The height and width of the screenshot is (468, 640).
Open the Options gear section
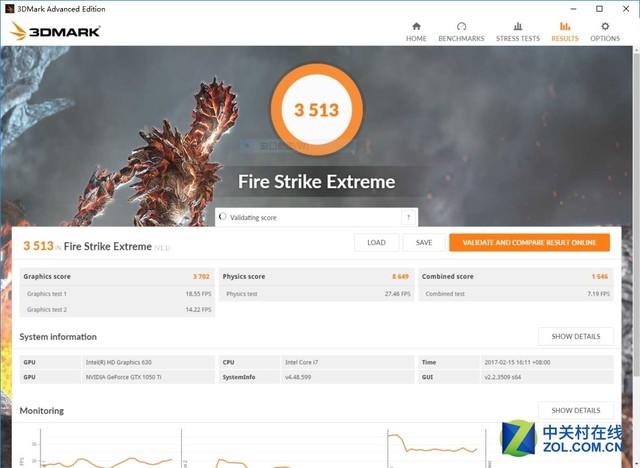click(605, 32)
